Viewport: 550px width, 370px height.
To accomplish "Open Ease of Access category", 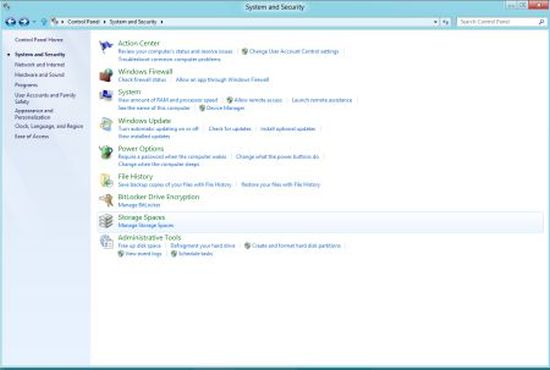I will [x=32, y=136].
